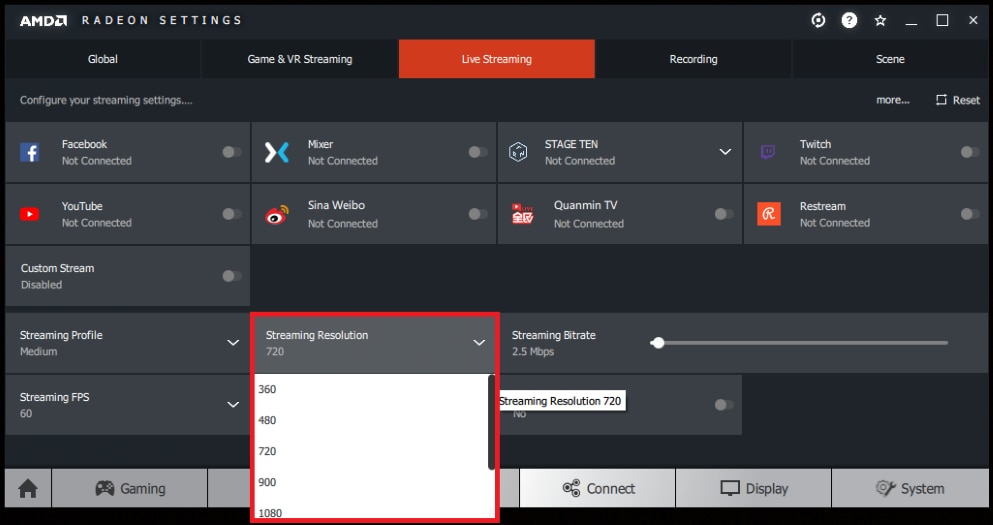993x525 pixels.
Task: Switch to the Recording tab
Action: coord(693,59)
